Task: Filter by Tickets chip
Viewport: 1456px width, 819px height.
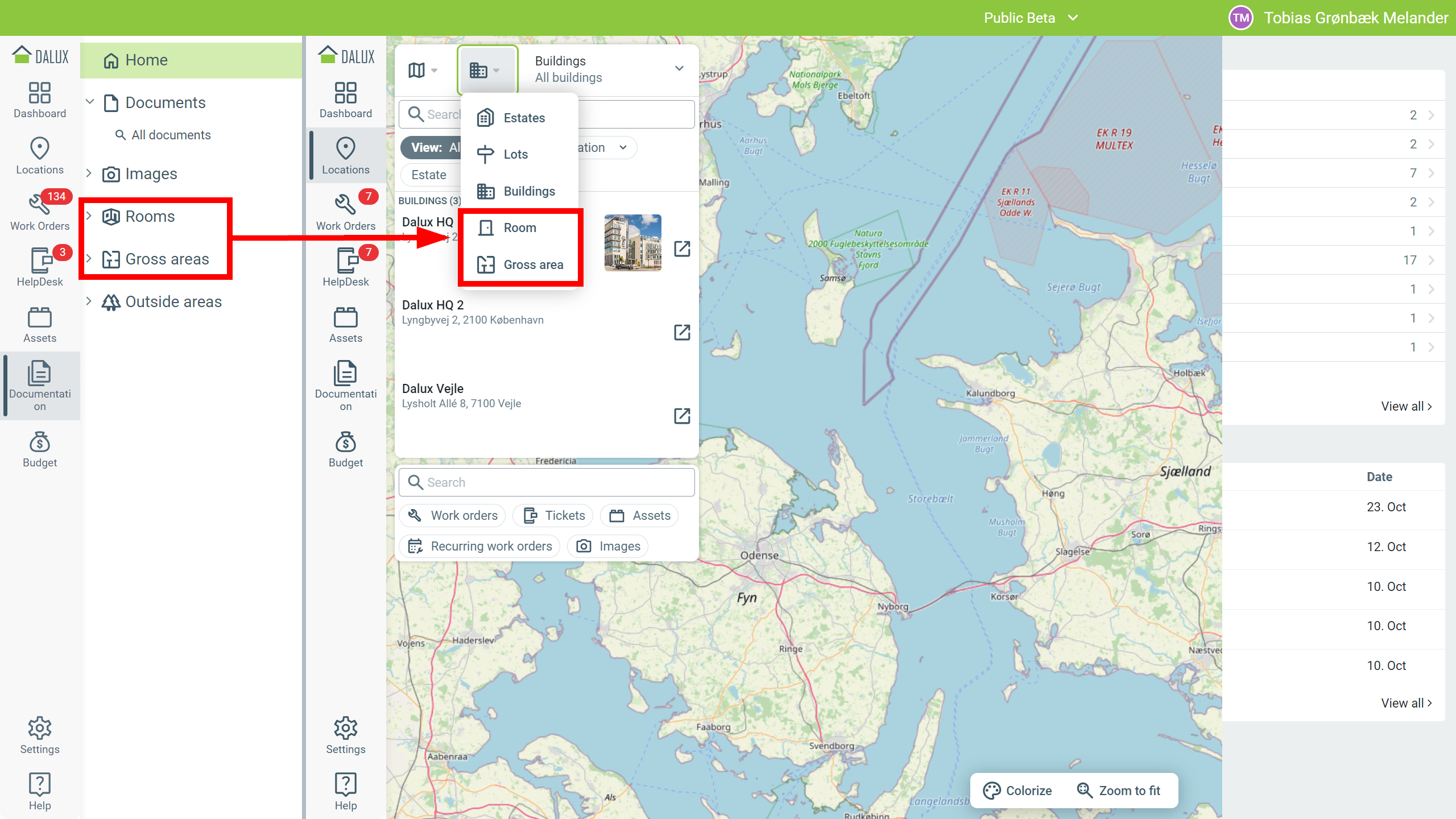Action: (553, 515)
